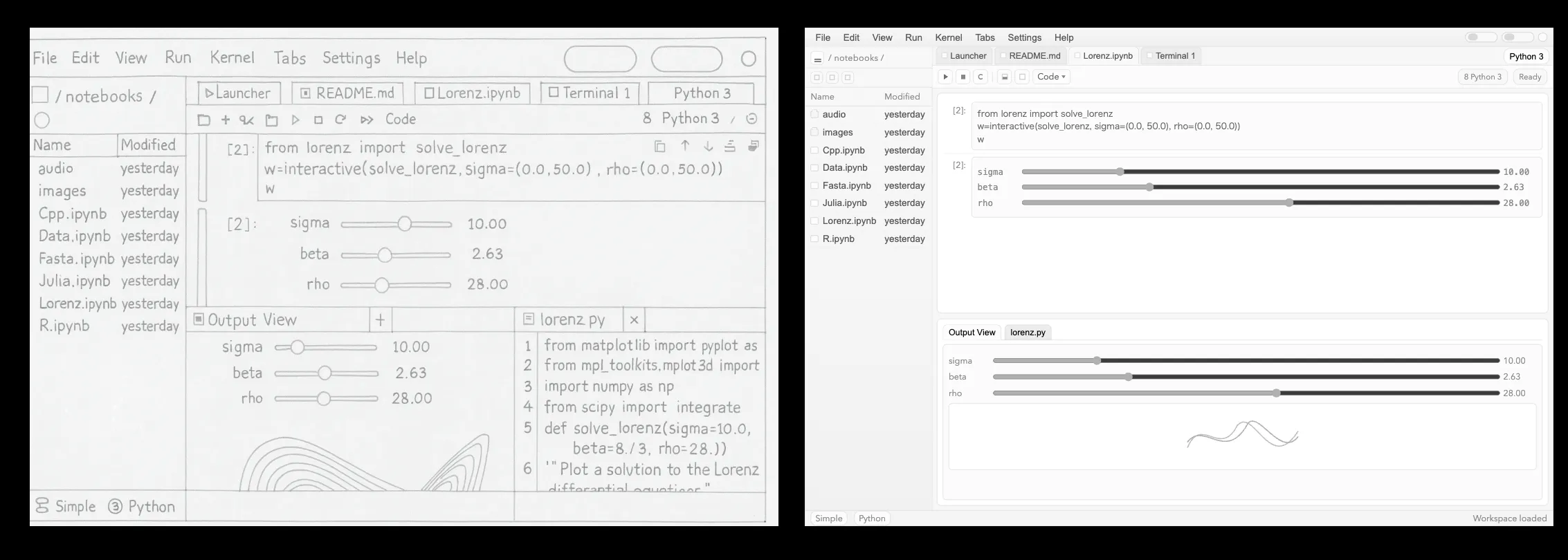Viewport: 1568px width, 560px height.
Task: Click move-cell-up arrow in sketch code cell
Action: 685,146
